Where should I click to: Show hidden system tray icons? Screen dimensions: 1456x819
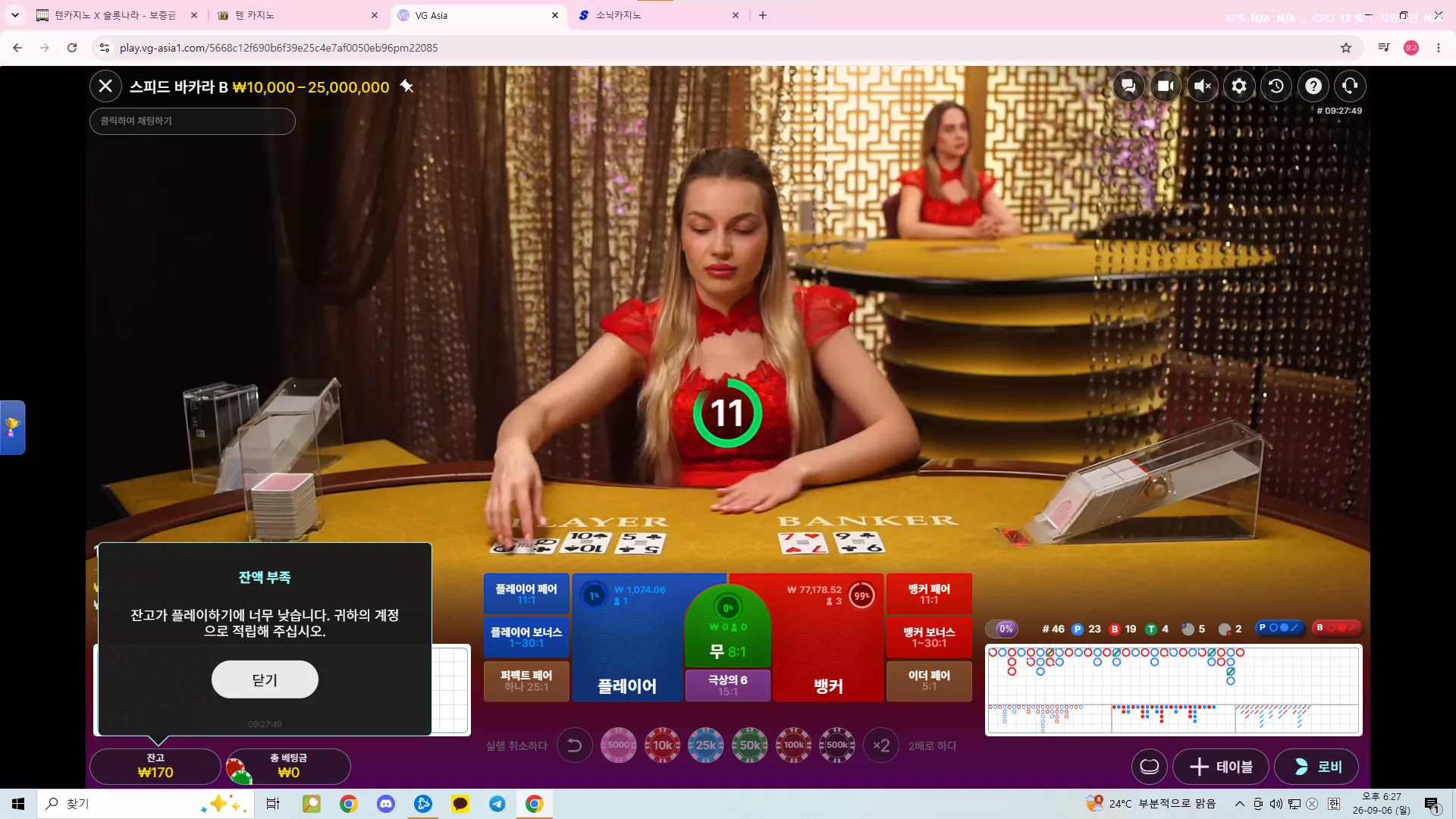point(1240,804)
